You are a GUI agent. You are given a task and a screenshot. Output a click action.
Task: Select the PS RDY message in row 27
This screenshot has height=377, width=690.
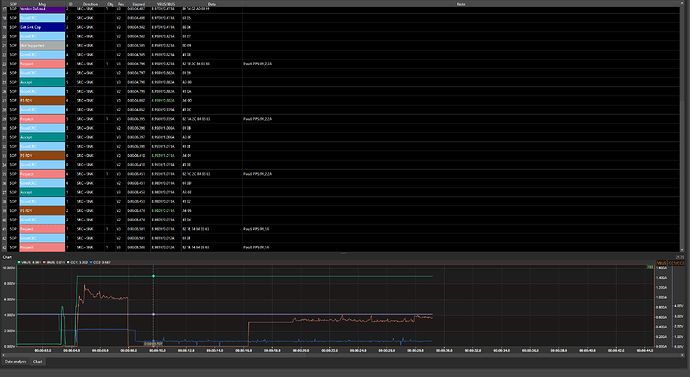(42, 100)
